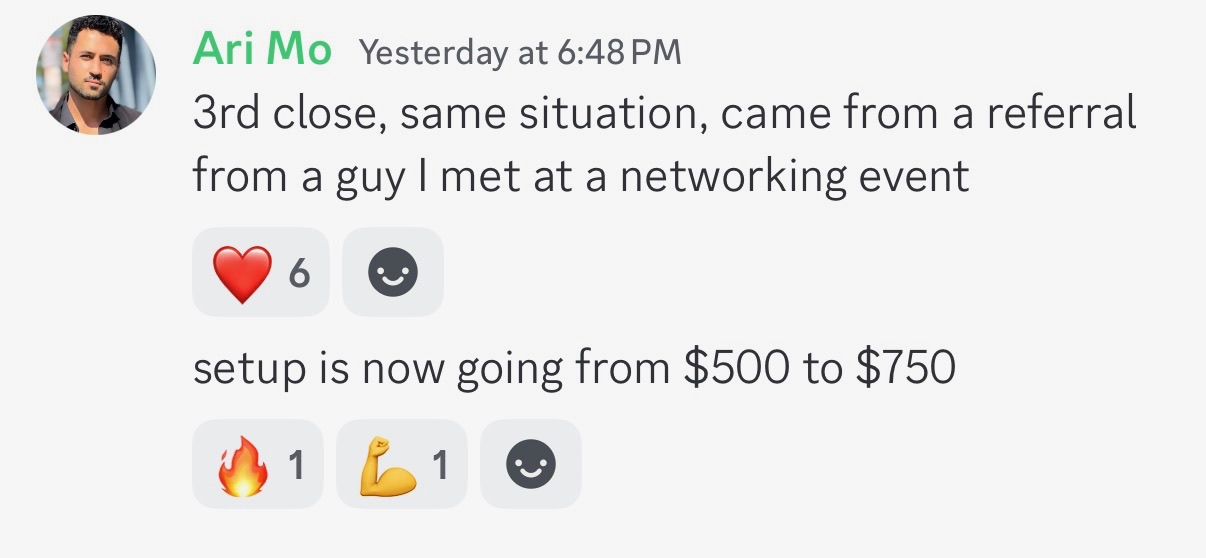Screen dimensions: 1206x558
Task: Click the Yesterday at 6:48 PM timestamp
Action: click(x=519, y=52)
